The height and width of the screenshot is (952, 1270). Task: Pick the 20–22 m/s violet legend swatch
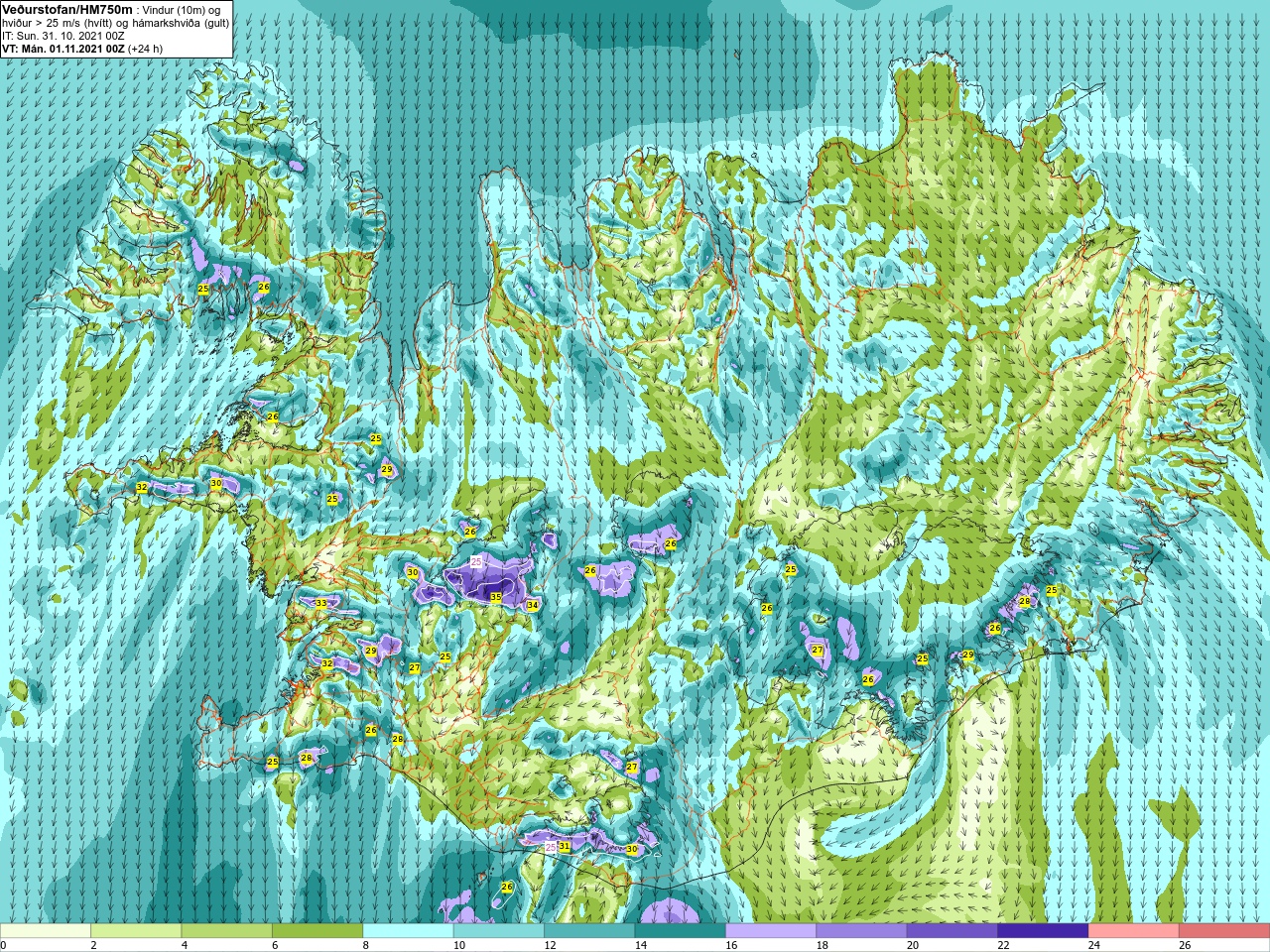point(952,931)
